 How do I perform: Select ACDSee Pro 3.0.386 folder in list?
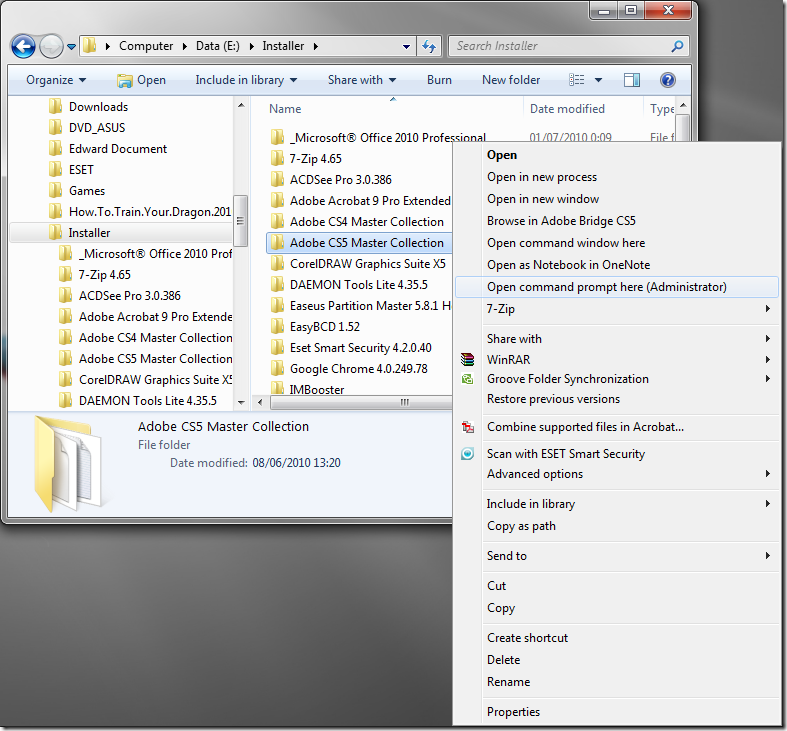(341, 180)
